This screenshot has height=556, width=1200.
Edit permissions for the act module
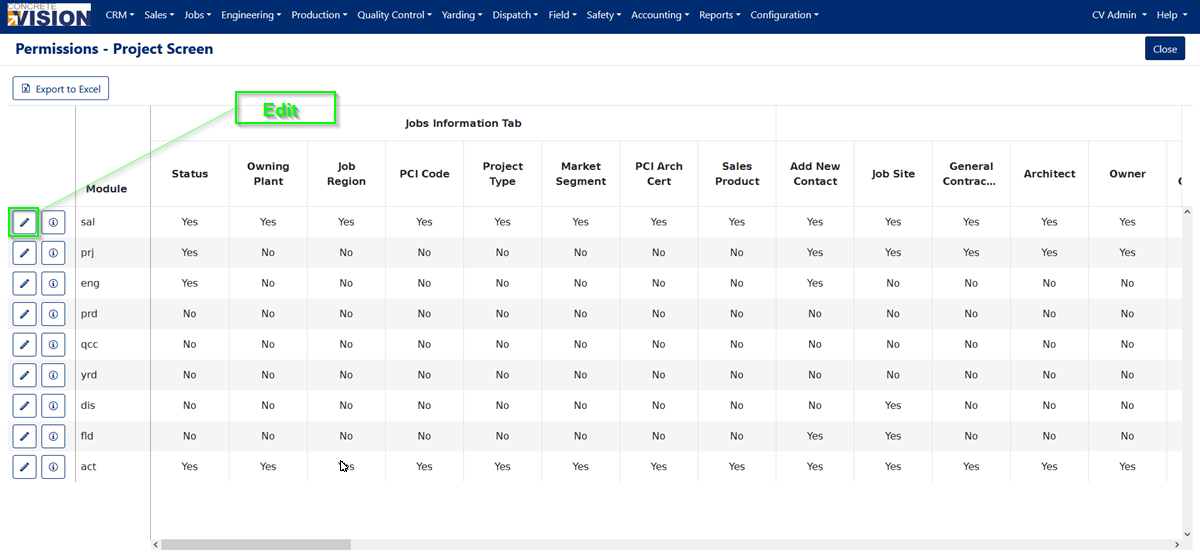pos(25,466)
